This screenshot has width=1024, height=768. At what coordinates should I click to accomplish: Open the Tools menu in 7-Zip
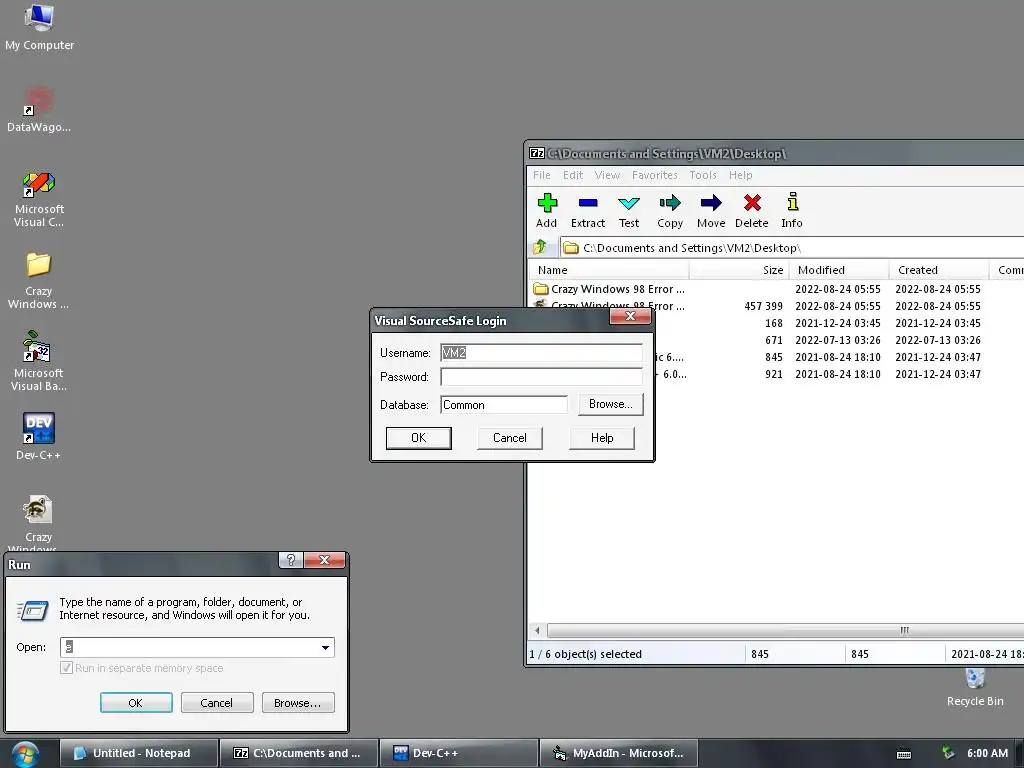[703, 175]
